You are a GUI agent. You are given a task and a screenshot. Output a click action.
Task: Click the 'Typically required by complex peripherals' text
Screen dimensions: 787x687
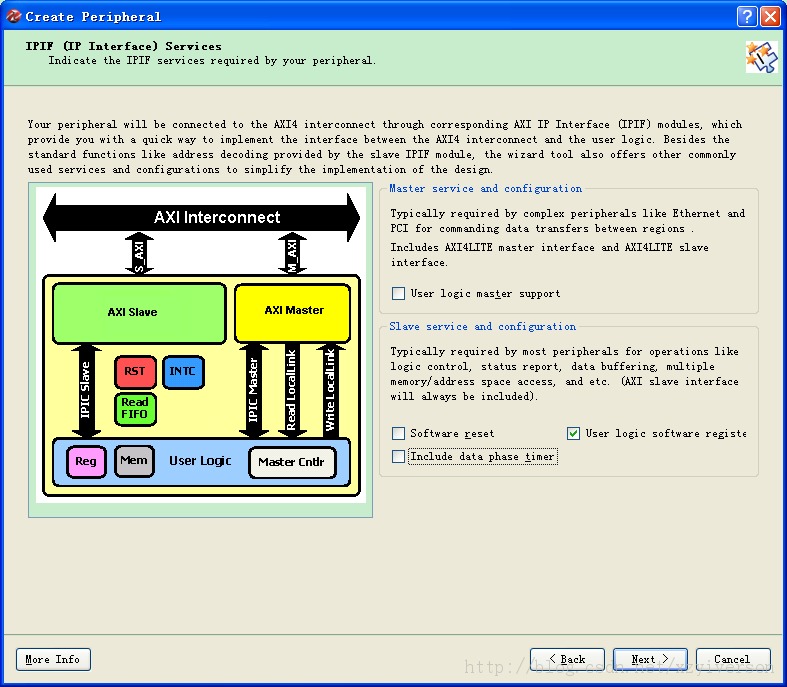click(x=568, y=221)
